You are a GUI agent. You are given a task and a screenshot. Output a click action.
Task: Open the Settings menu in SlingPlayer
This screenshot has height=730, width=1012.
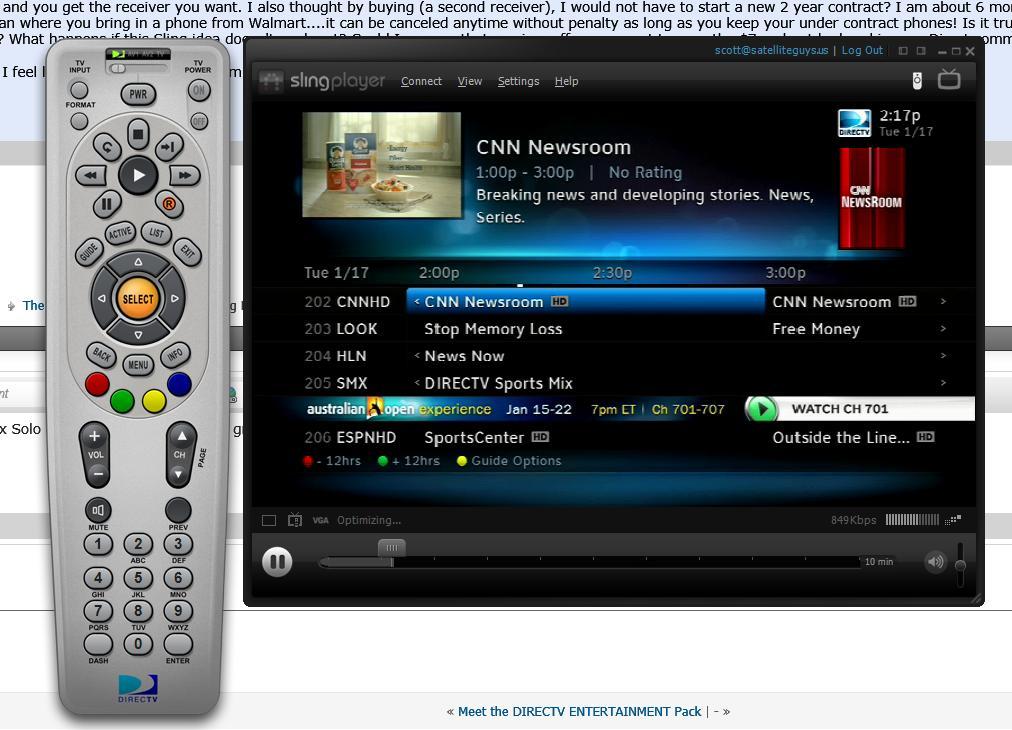coord(518,81)
